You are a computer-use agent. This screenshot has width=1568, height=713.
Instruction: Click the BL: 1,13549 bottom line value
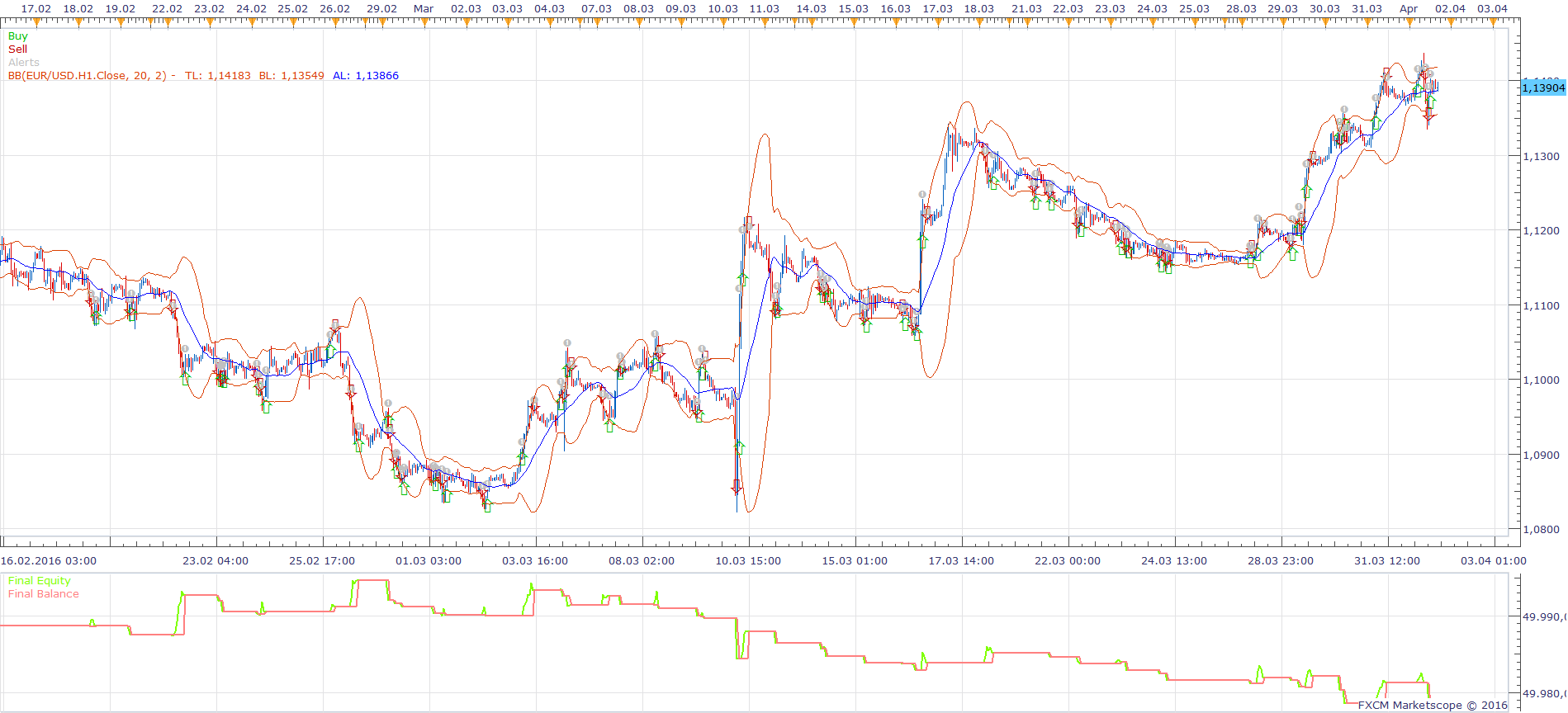(x=291, y=76)
